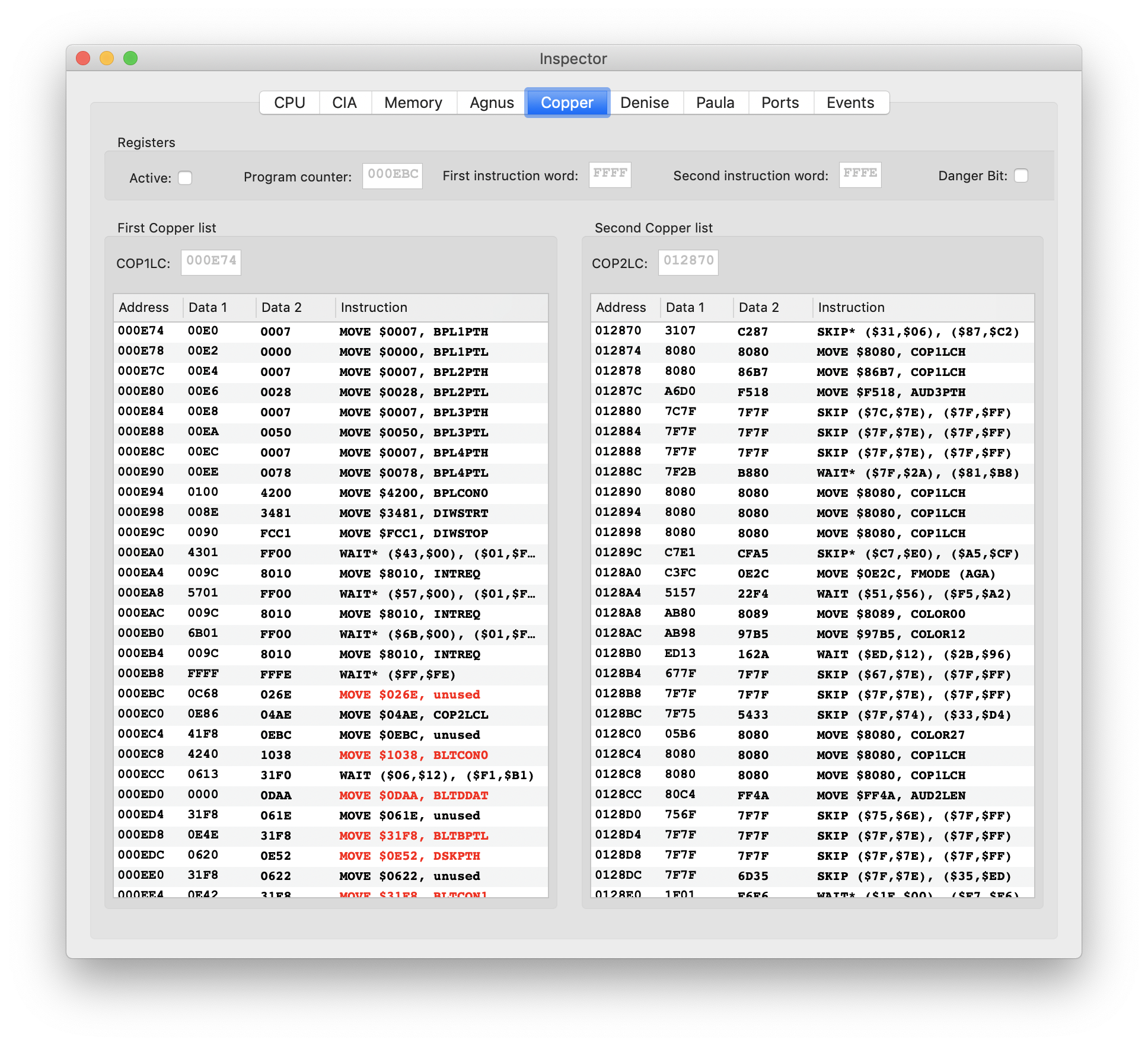Select red row MOVE $0DAA, BLTDDAT
Viewport: 1148px width, 1046px height.
coord(331,795)
